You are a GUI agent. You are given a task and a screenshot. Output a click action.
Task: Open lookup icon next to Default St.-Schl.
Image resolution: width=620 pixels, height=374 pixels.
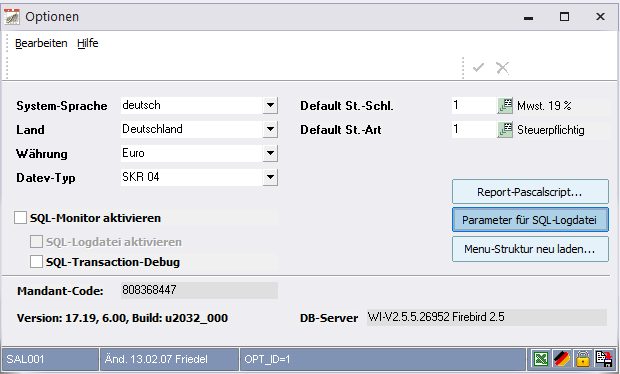[505, 106]
